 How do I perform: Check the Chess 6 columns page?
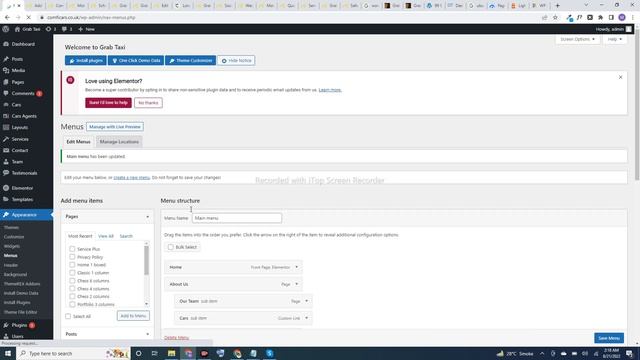[72, 280]
